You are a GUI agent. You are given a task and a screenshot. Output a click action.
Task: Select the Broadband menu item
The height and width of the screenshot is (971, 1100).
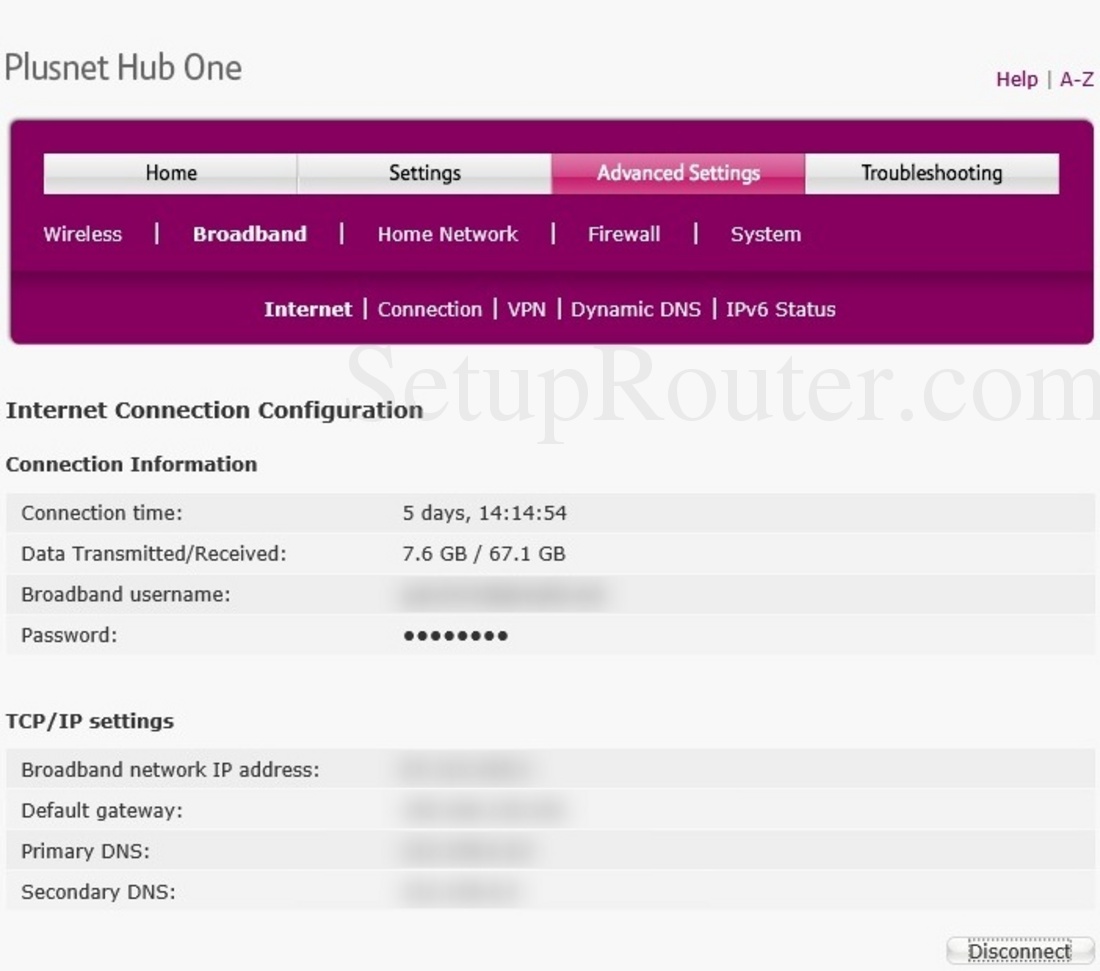(x=249, y=234)
